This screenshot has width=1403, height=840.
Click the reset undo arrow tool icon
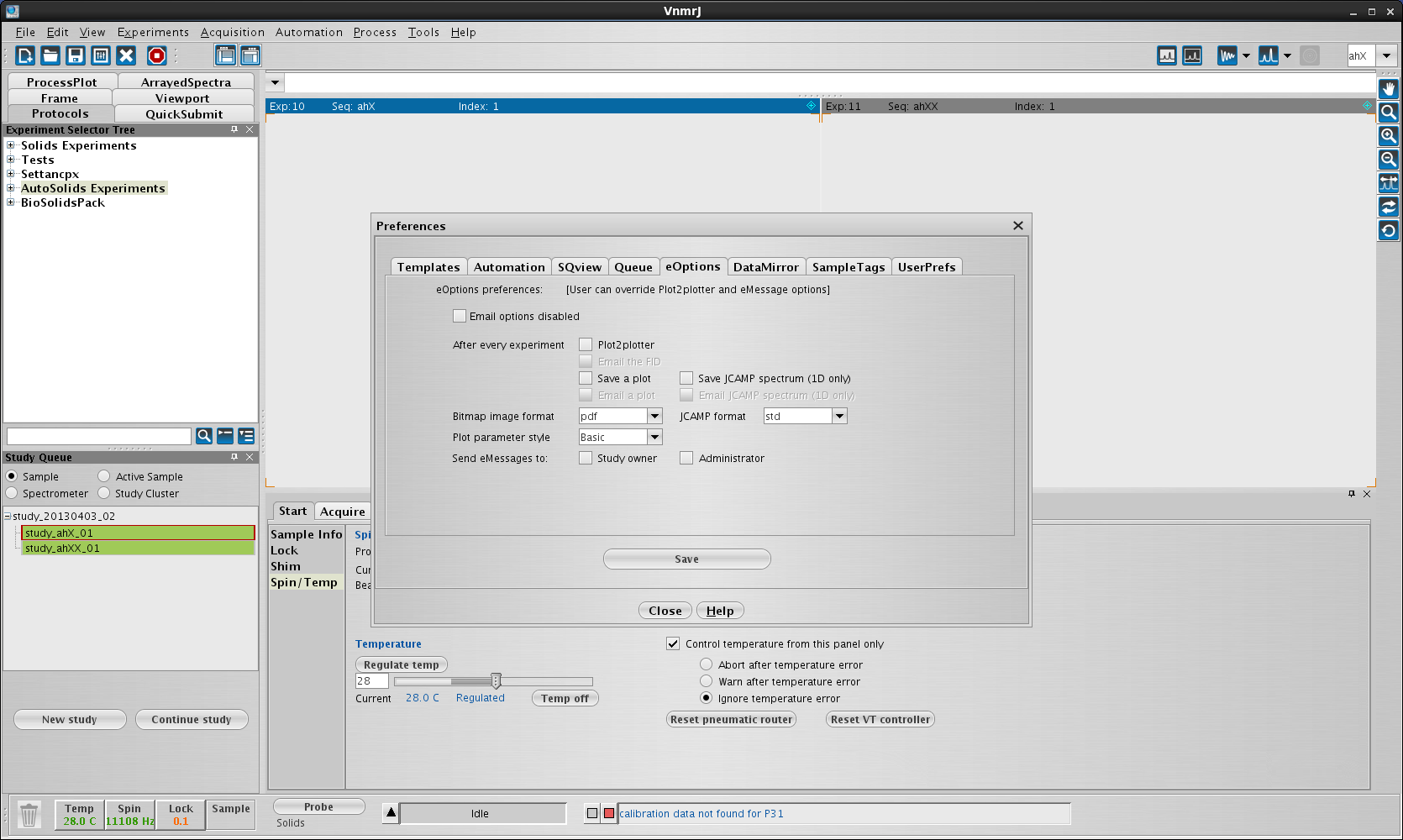(x=1389, y=230)
